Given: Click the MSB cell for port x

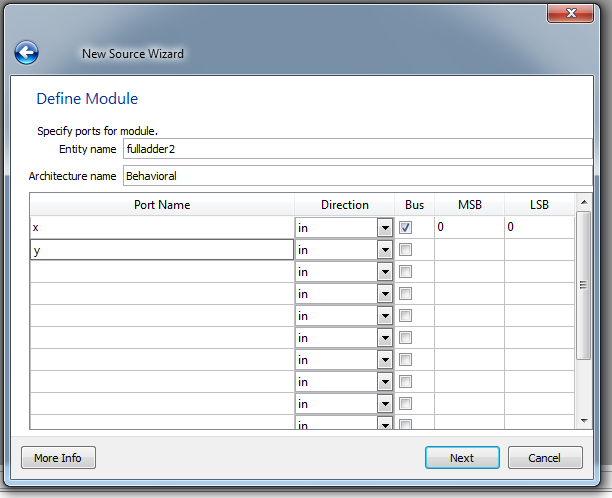Looking at the screenshot, I should coord(468,228).
